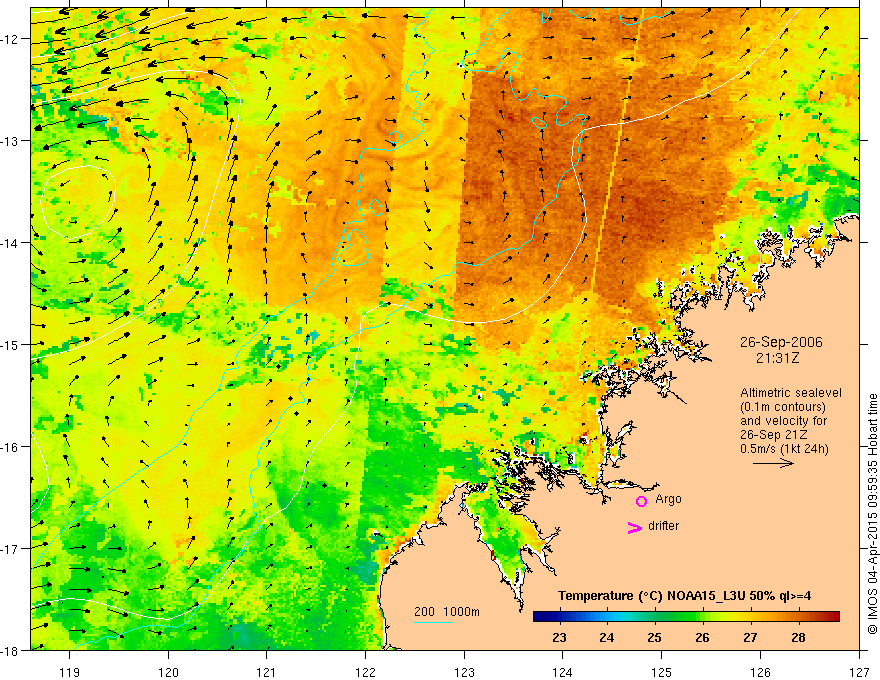Click the longitude '121' axis label
Viewport: 880px width, 680px height.
click(267, 672)
